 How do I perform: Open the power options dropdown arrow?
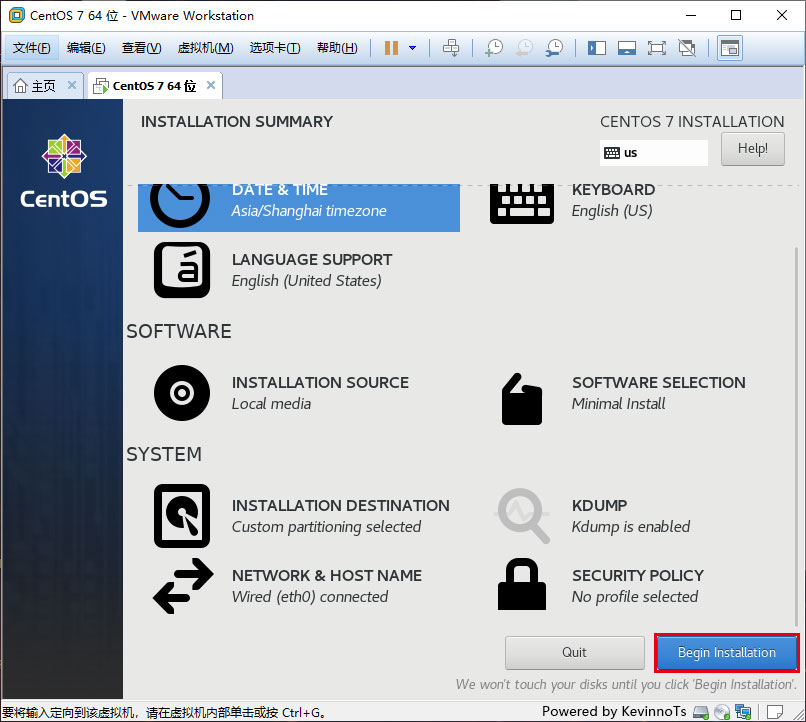(x=412, y=48)
